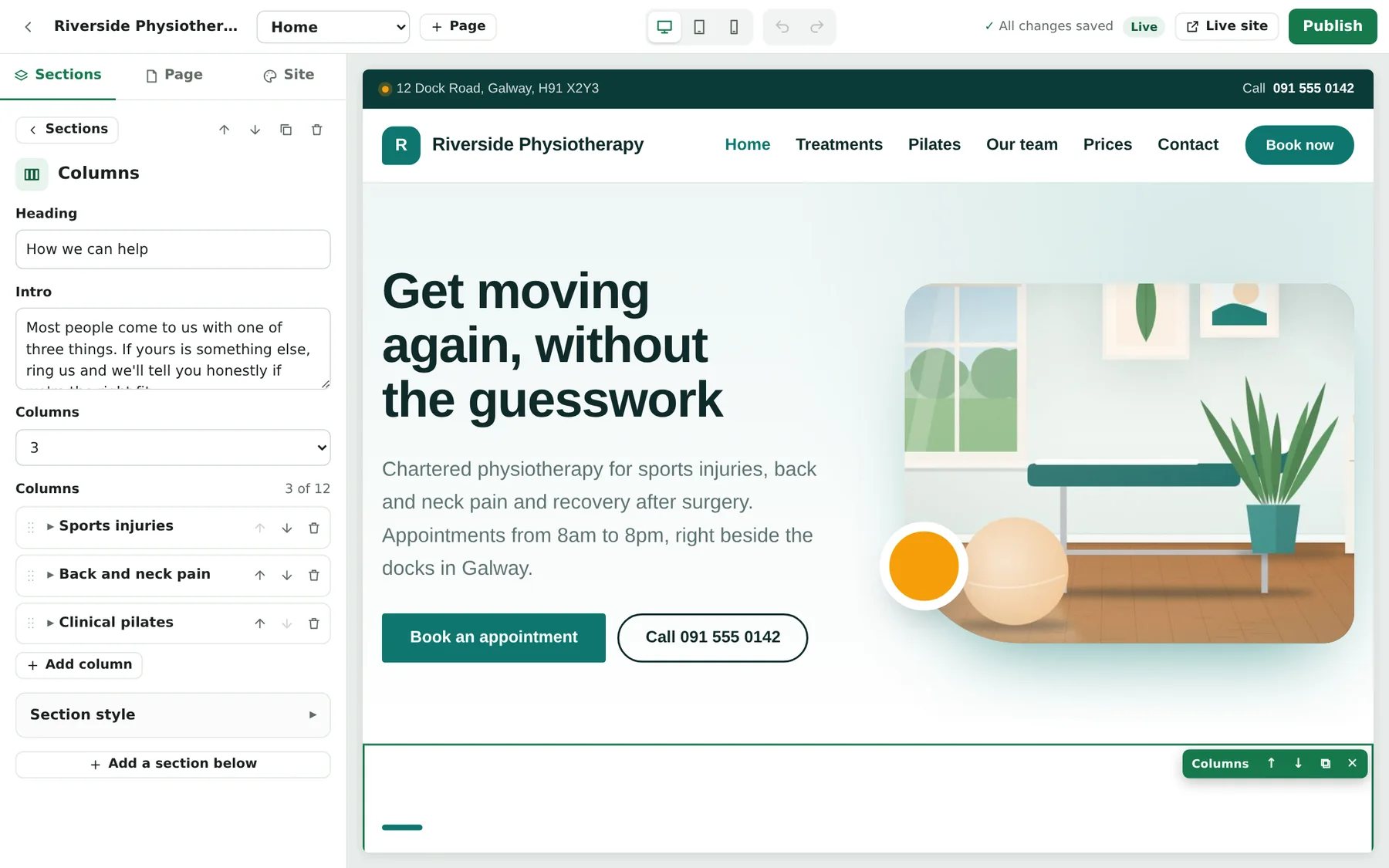Screen dimensions: 1389x868
Task: Click the phone number in top bar
Action: pos(1313,89)
